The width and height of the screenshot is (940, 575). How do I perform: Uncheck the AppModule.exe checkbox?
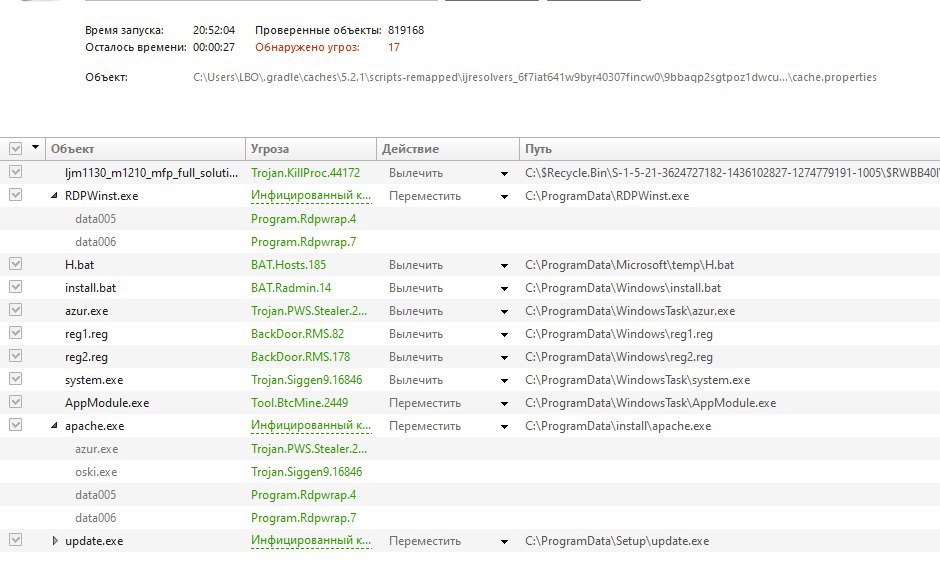pos(16,402)
